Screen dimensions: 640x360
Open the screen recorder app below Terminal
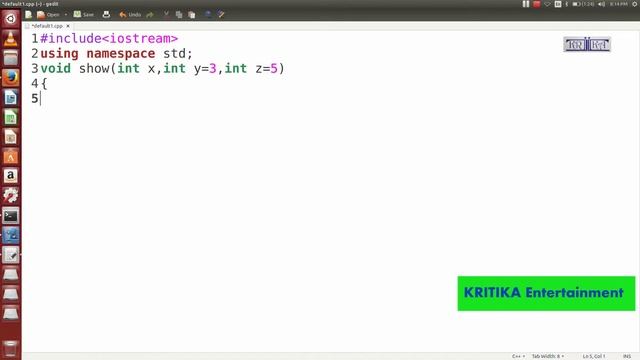(x=11, y=235)
